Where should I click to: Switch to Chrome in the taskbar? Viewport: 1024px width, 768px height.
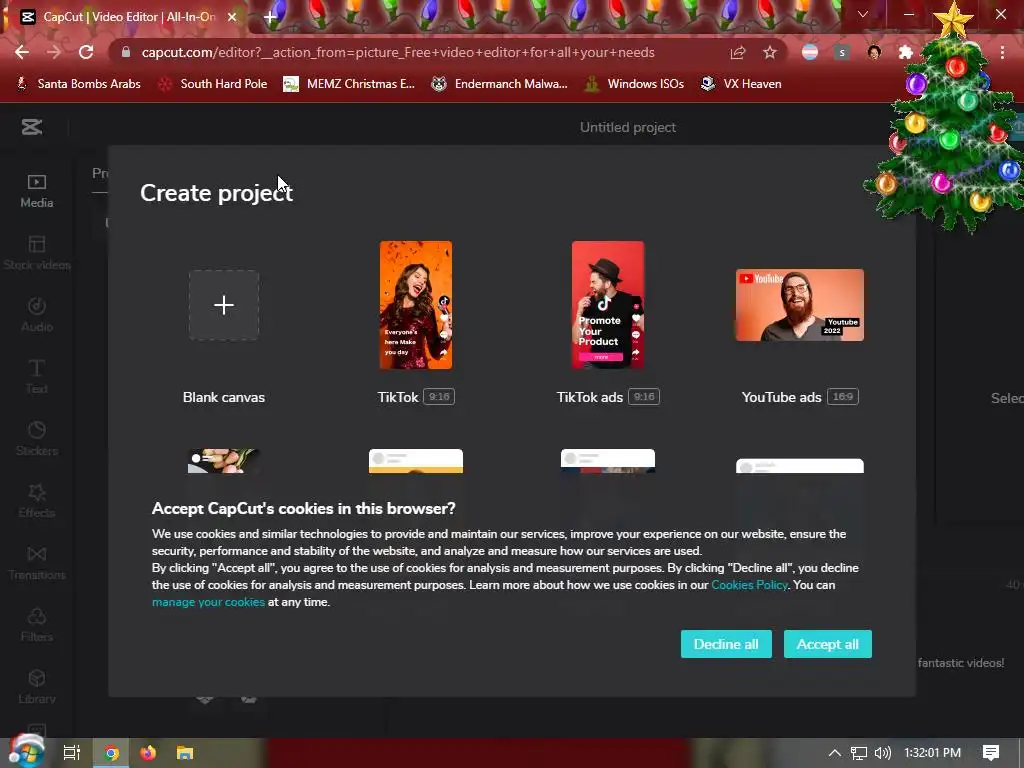111,753
